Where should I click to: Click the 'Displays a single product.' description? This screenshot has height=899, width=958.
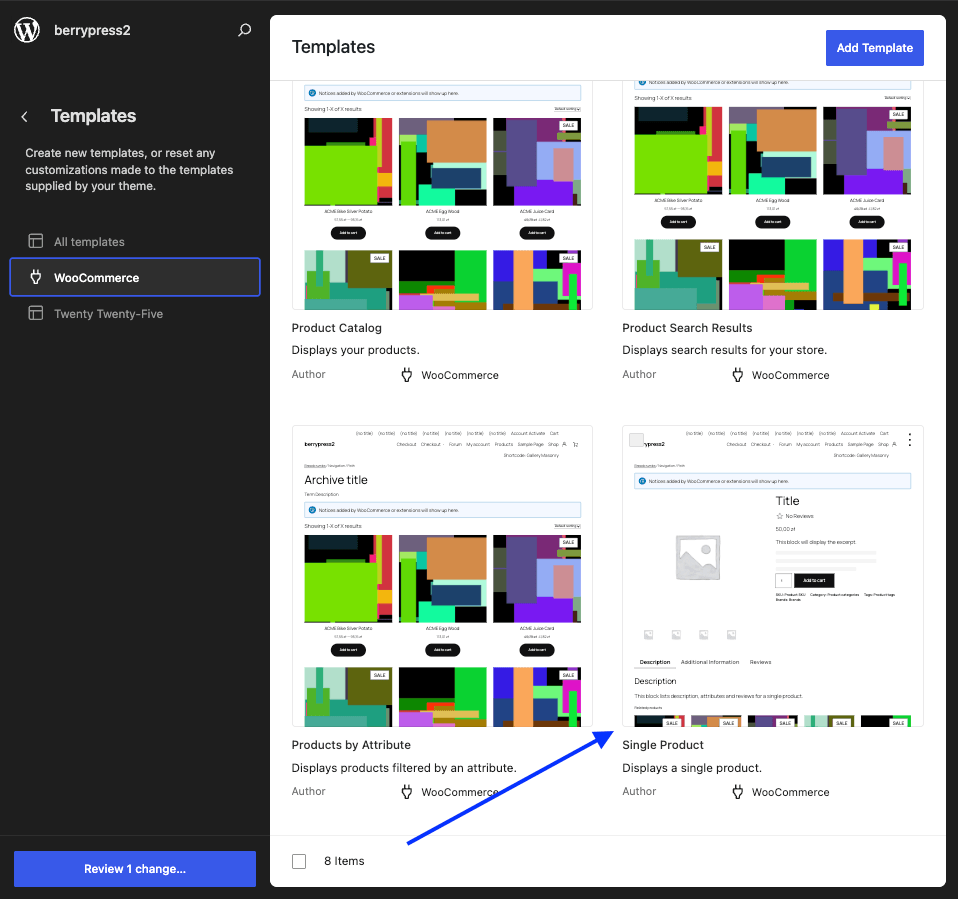click(x=692, y=768)
